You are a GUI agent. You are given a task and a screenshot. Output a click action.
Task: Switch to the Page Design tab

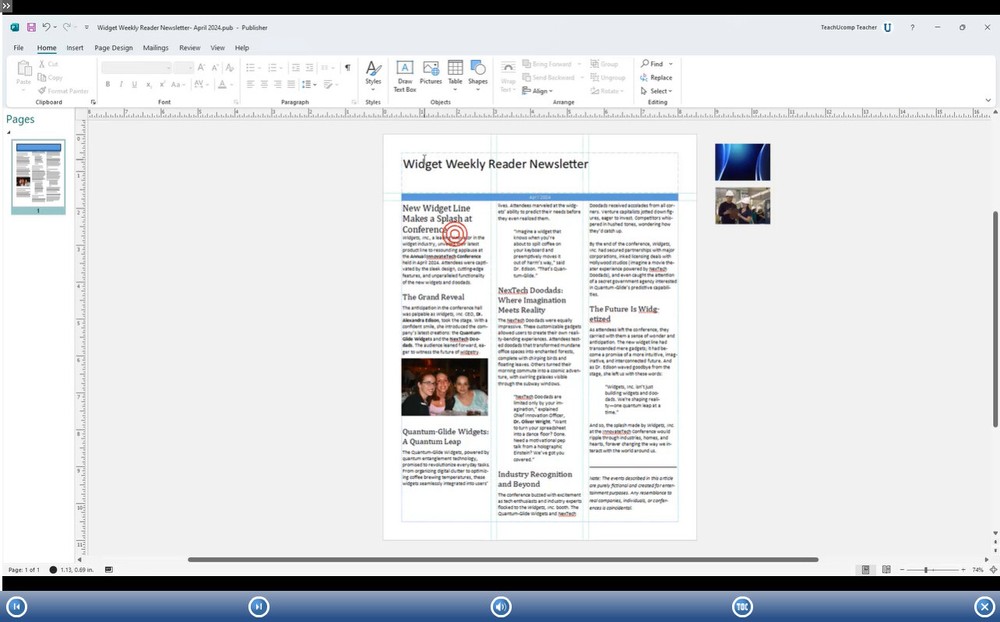tap(113, 47)
